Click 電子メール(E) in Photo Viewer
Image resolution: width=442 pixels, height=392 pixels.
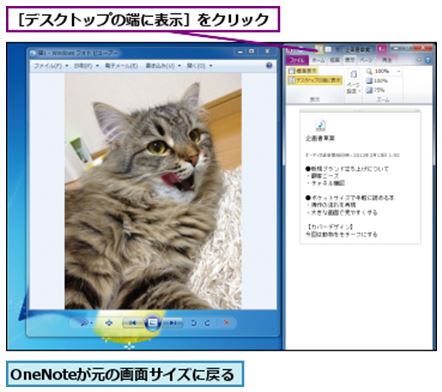pos(121,66)
